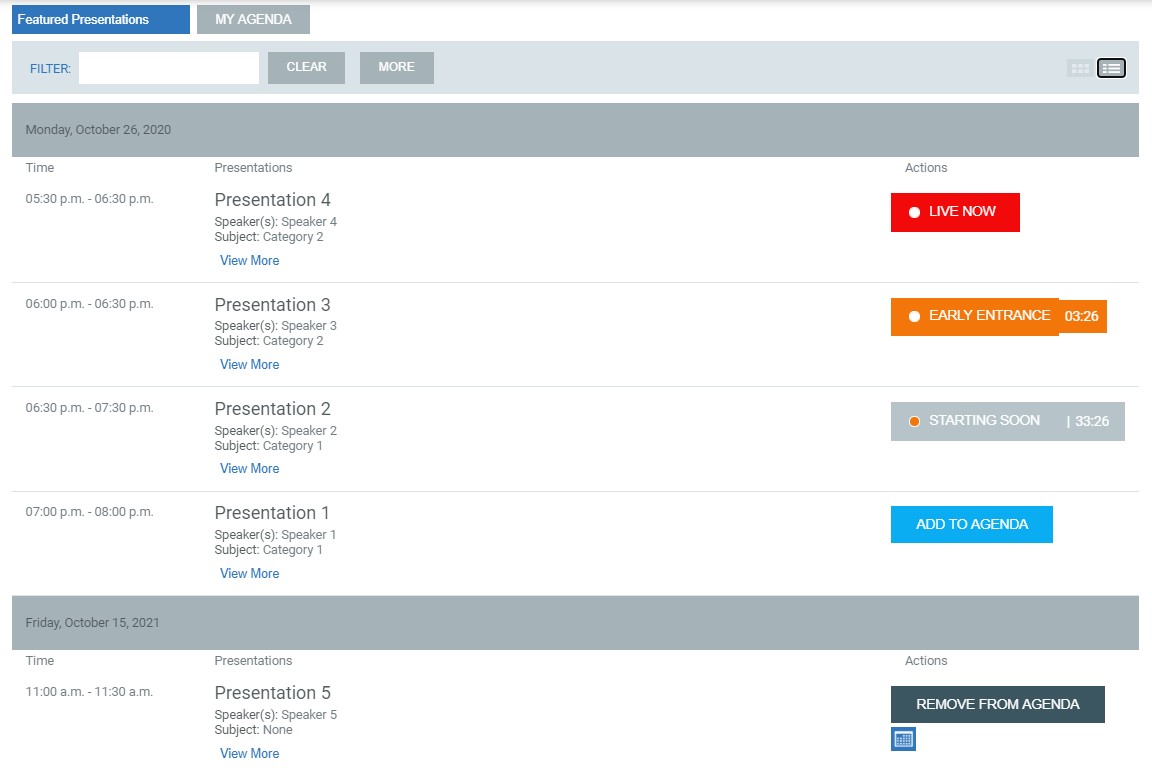View More details for Presentation 2
Screen dimensions: 1152x772
250,469
